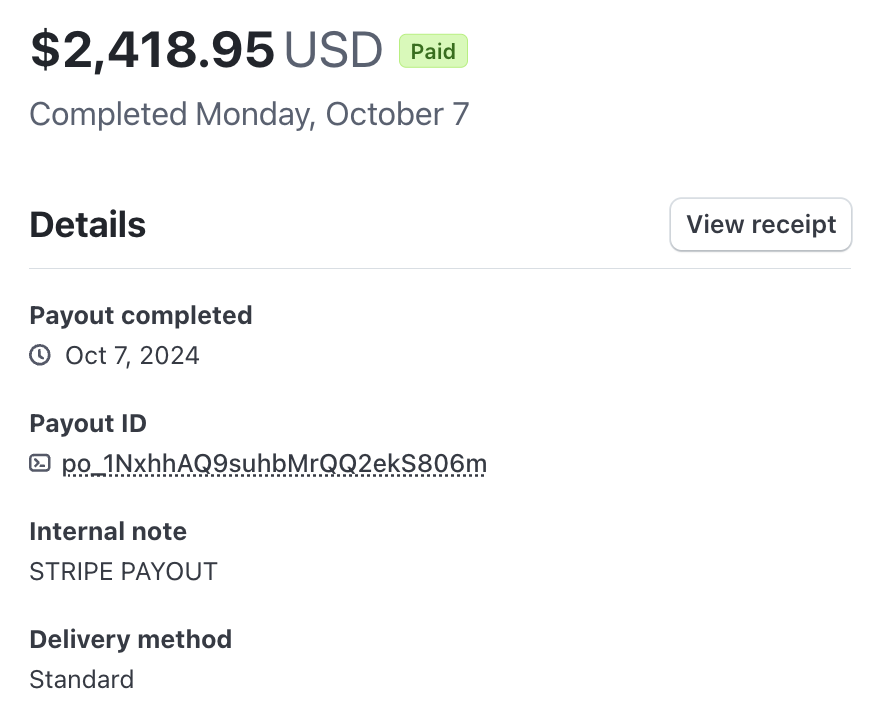
Task: Click the dollar sign of the amount
Action: pyautogui.click(x=45, y=50)
